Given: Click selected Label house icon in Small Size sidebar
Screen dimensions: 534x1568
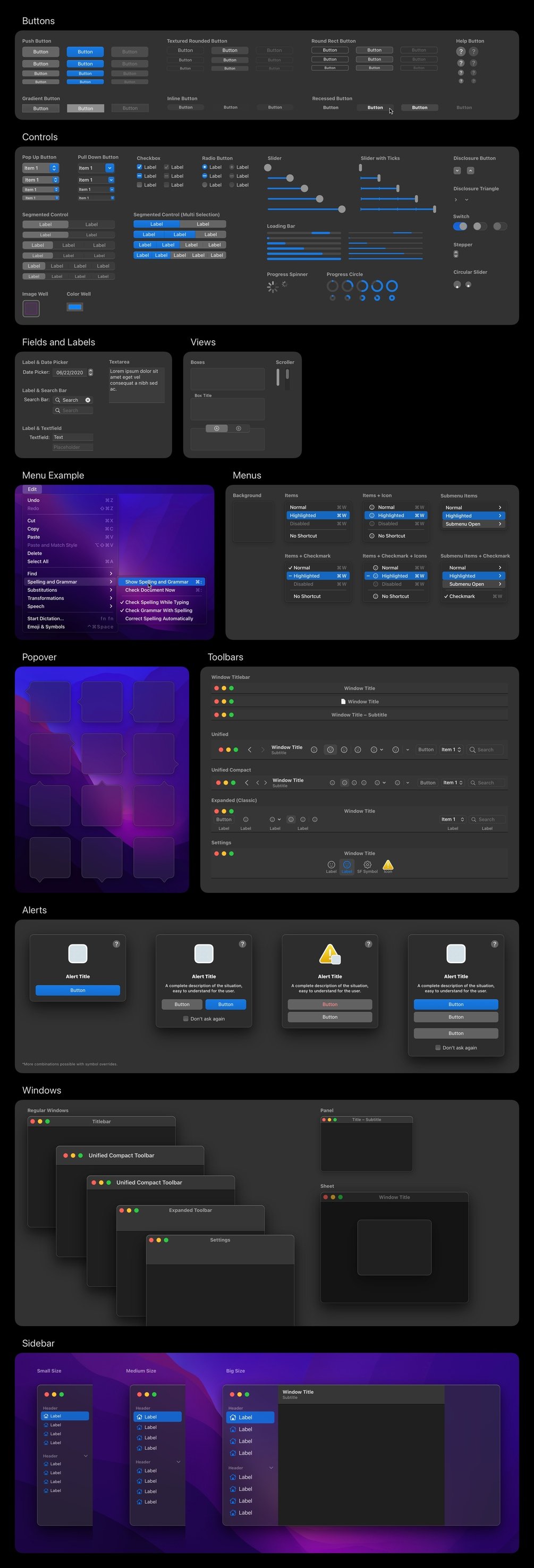Looking at the screenshot, I should (46, 1416).
